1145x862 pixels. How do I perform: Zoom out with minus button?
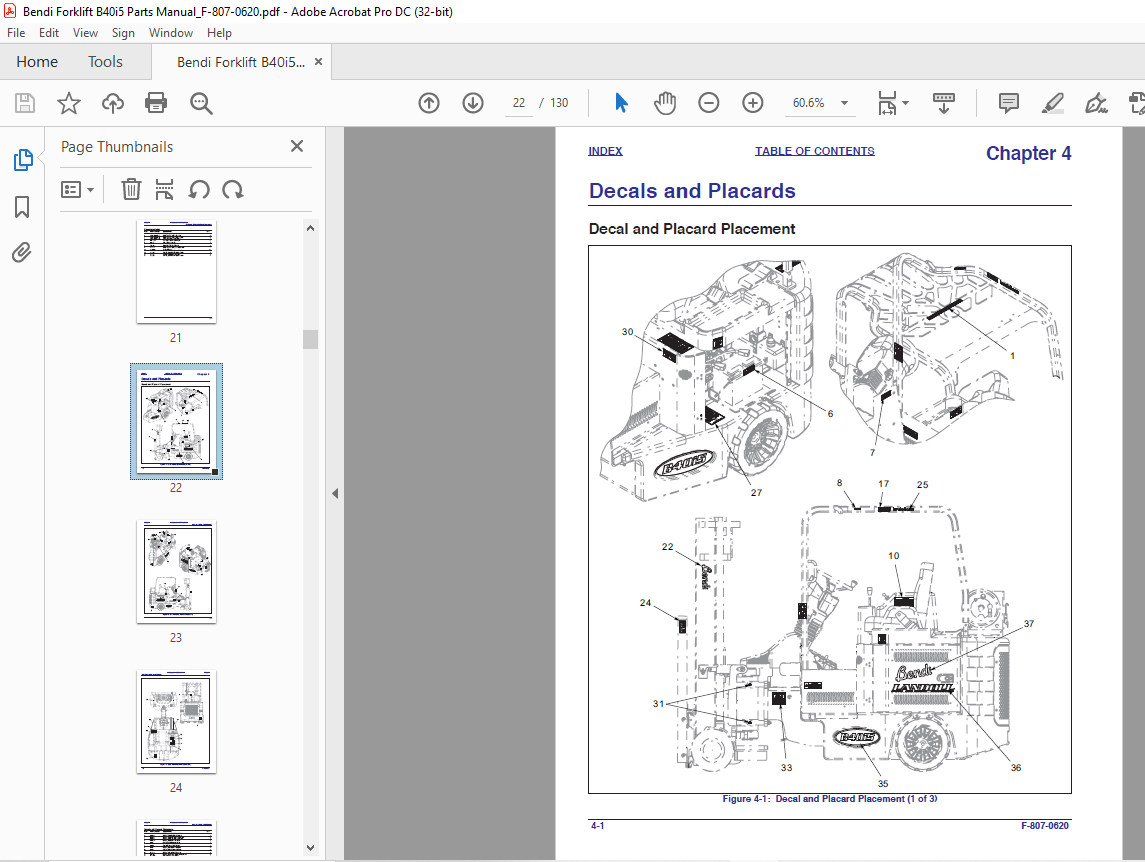[x=708, y=103]
